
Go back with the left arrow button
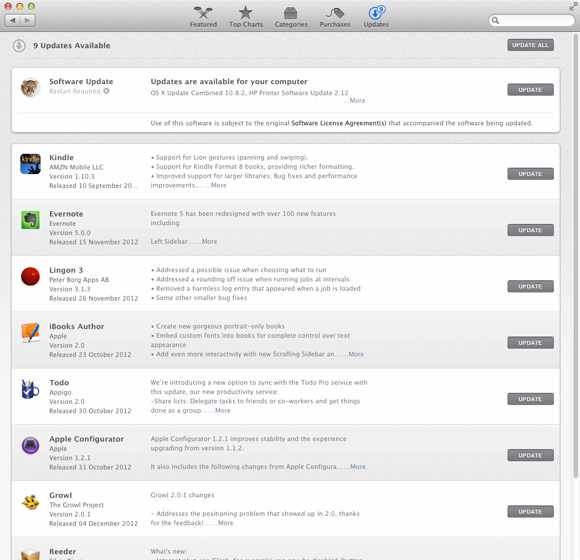pos(13,20)
